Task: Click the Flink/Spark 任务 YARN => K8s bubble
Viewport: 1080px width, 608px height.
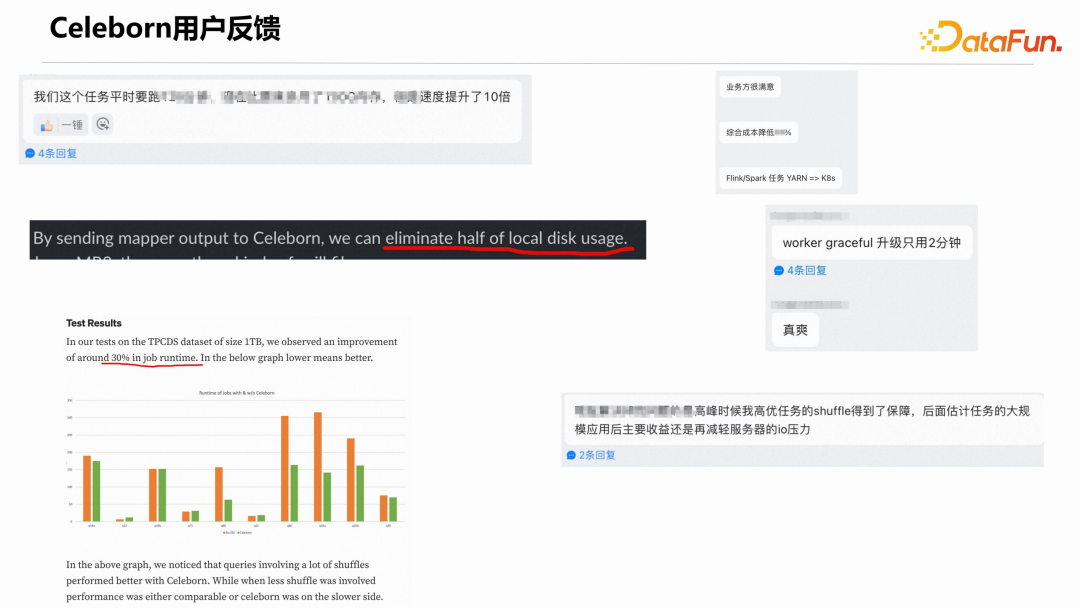Action: click(780, 178)
